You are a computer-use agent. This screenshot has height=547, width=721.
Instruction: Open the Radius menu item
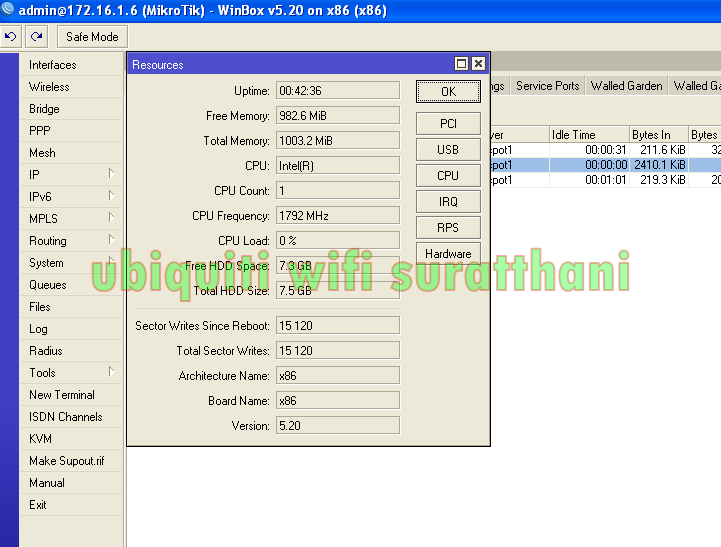click(x=71, y=351)
